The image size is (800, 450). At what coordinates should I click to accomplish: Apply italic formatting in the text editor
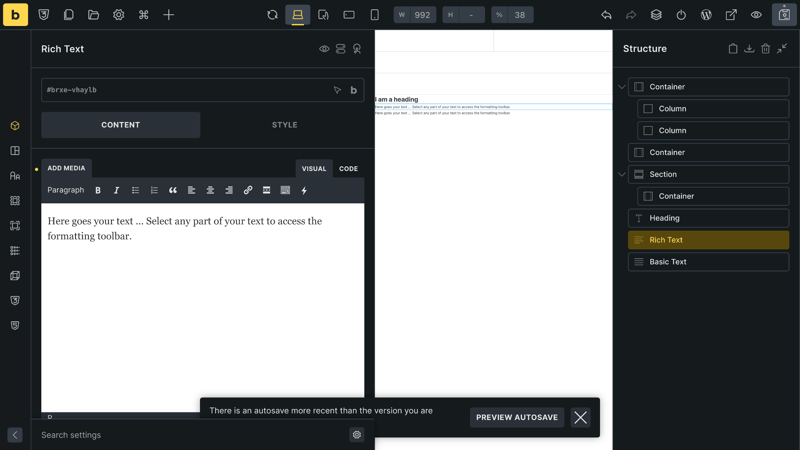(x=116, y=190)
